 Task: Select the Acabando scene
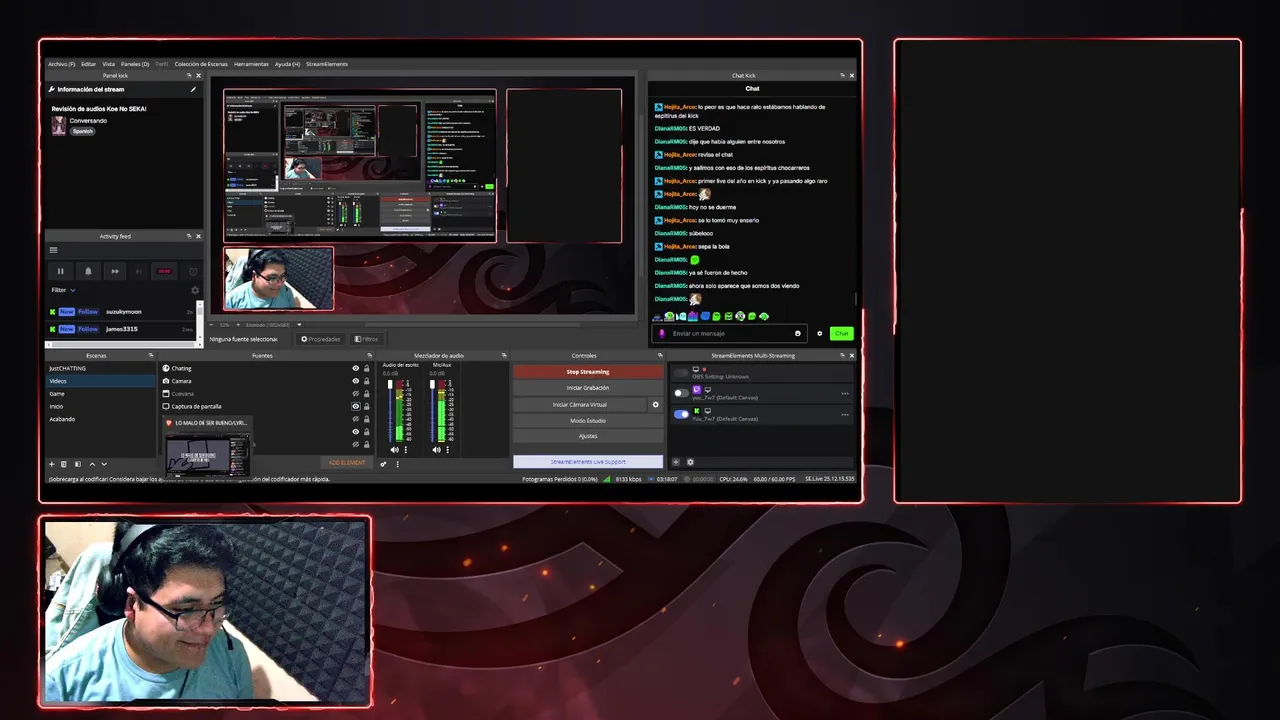point(100,419)
